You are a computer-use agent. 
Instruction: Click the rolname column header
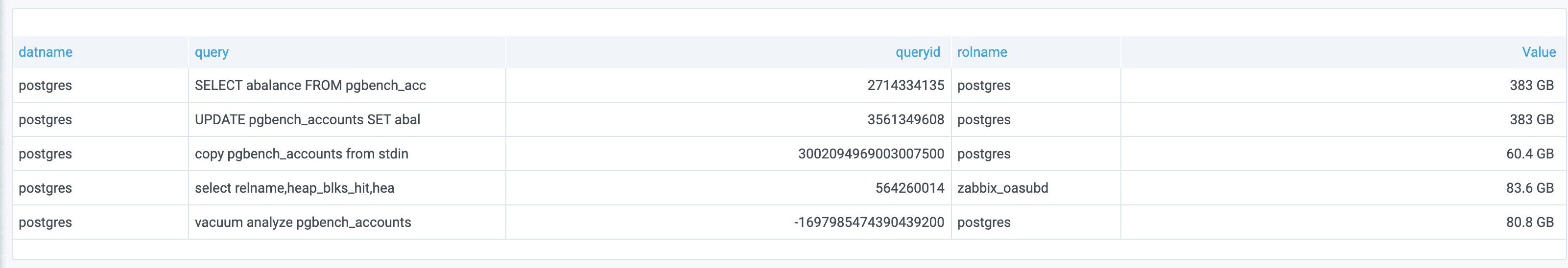pyautogui.click(x=982, y=52)
